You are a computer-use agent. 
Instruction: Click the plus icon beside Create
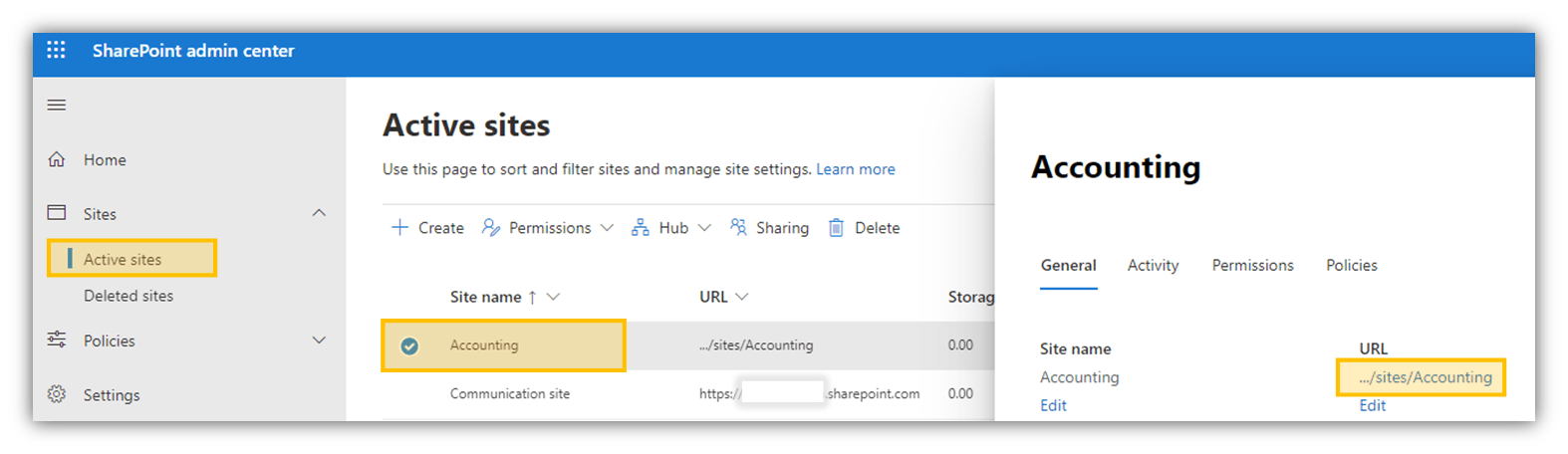coord(399,227)
